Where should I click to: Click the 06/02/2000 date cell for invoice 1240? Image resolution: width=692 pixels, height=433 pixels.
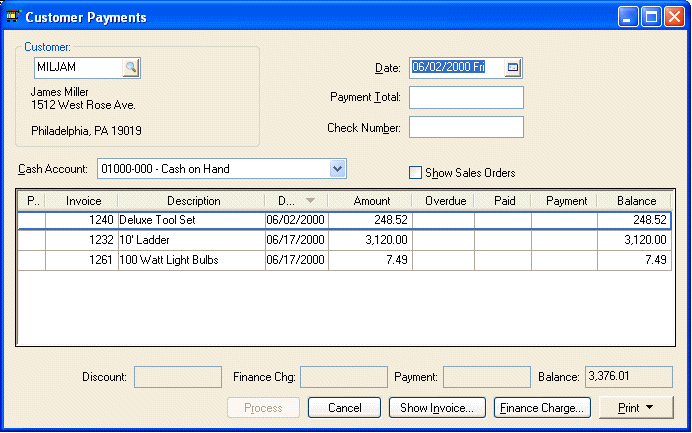coord(297,220)
